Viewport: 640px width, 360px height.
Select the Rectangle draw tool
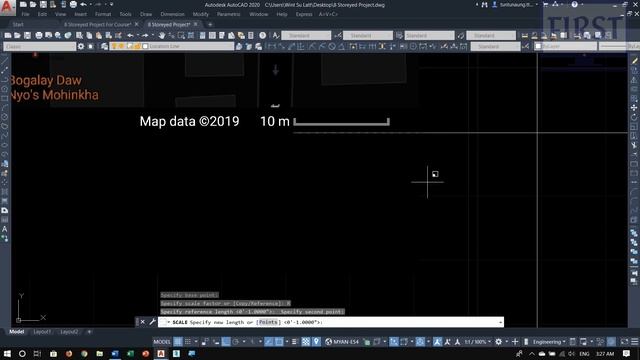(x=4, y=98)
